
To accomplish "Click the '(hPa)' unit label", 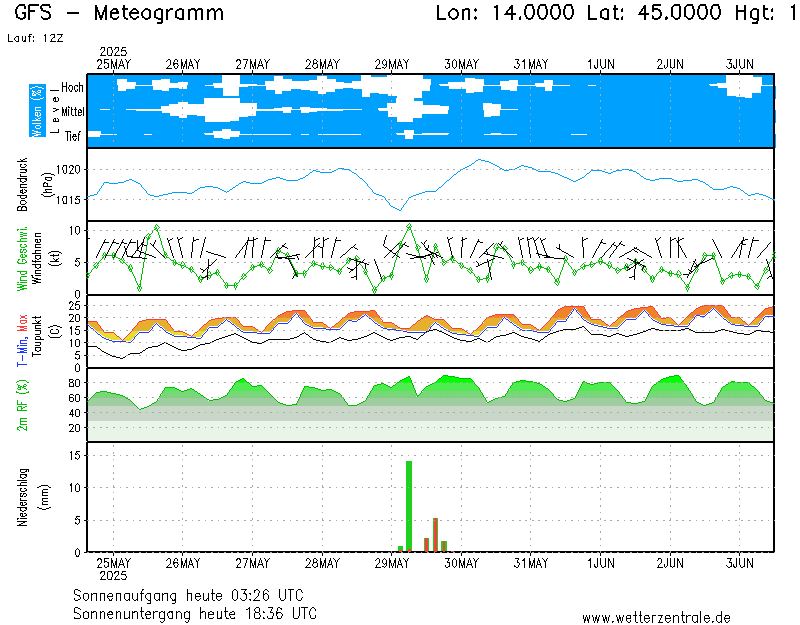I will (x=48, y=185).
